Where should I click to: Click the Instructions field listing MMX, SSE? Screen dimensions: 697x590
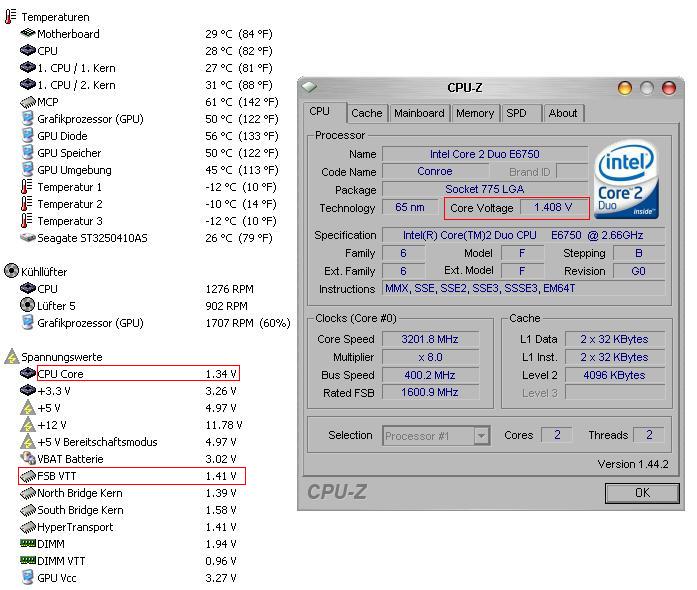pos(524,289)
